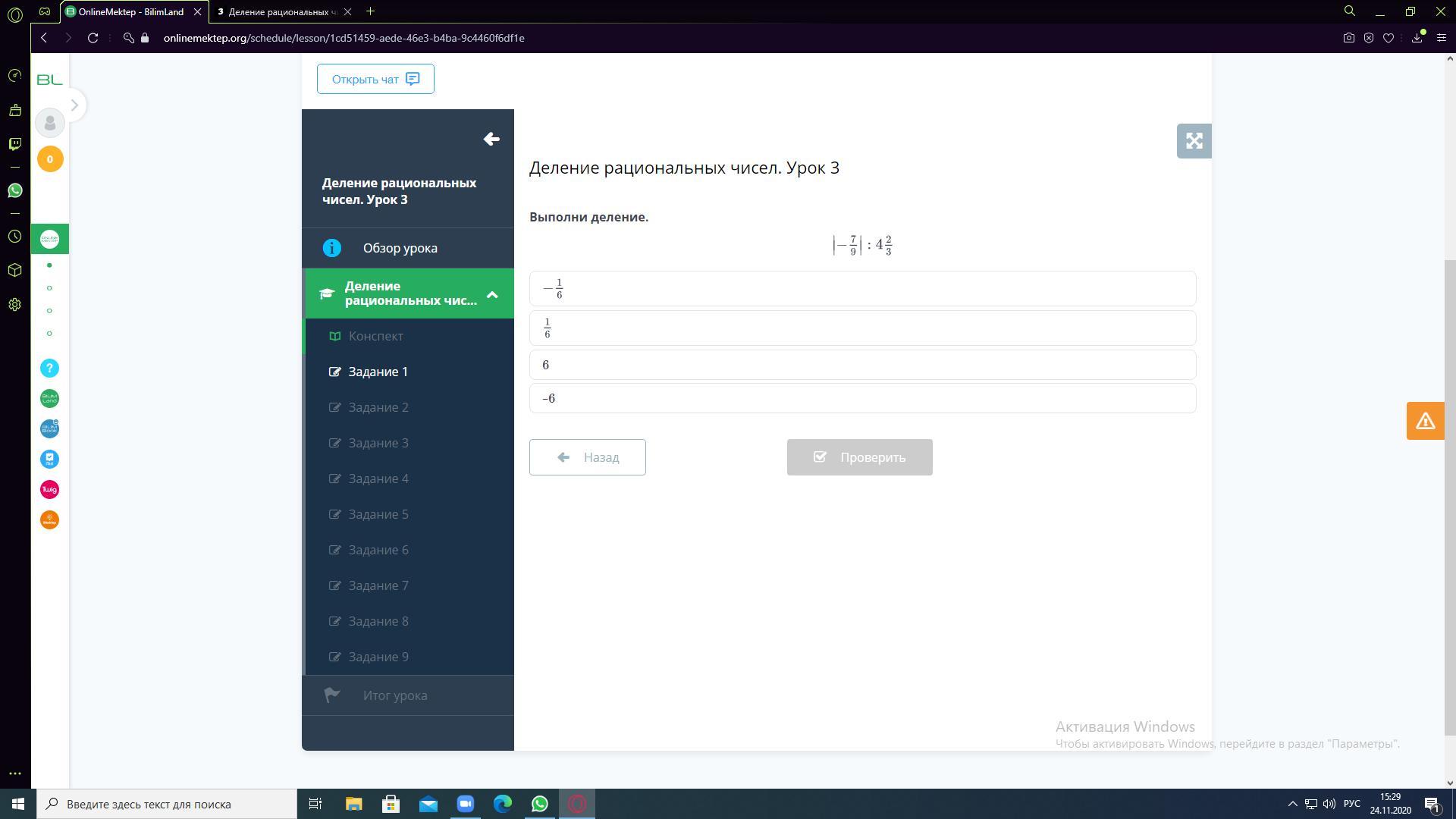Select answer option 6
Screen dimensions: 1456x819
coord(862,365)
